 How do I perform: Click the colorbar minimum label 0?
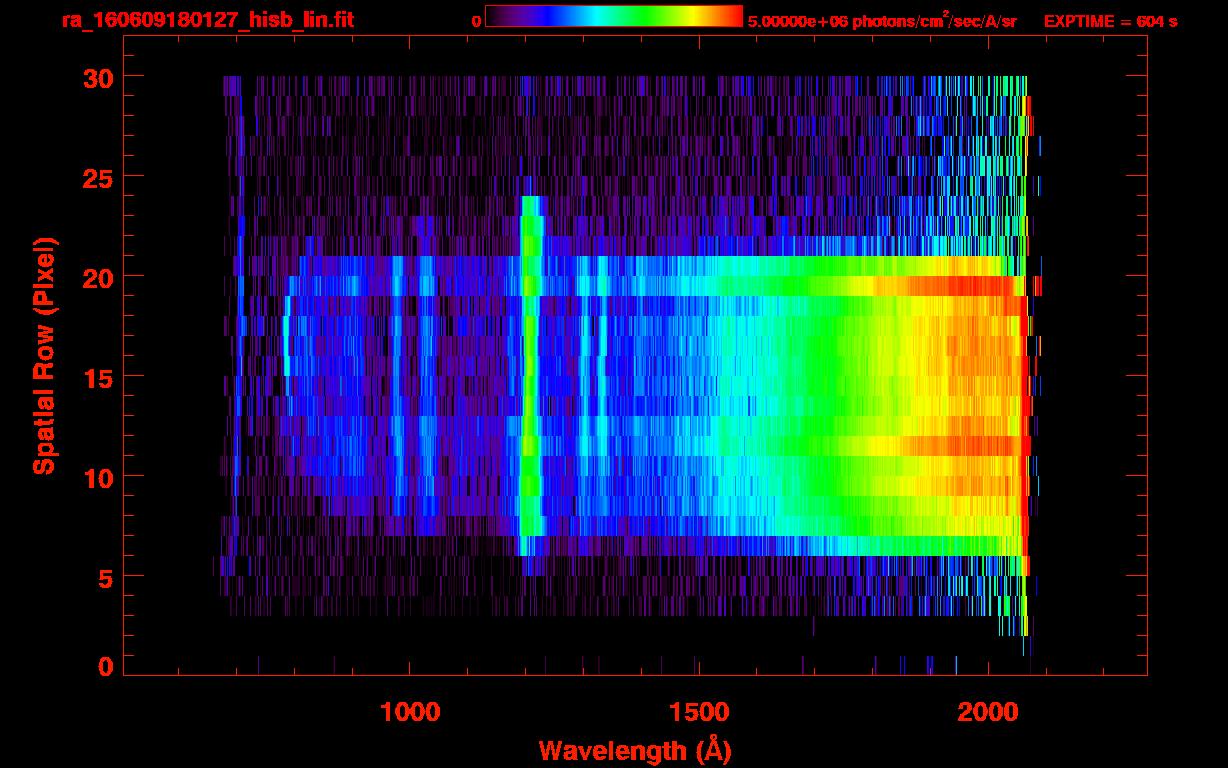[x=476, y=21]
